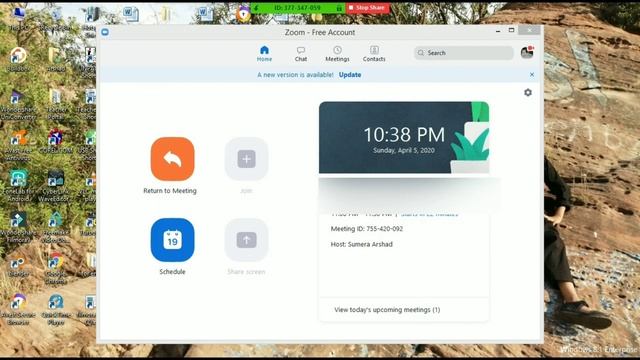The width and height of the screenshot is (640, 360).
Task: Click the 10:38 PM clock banner
Action: click(404, 138)
